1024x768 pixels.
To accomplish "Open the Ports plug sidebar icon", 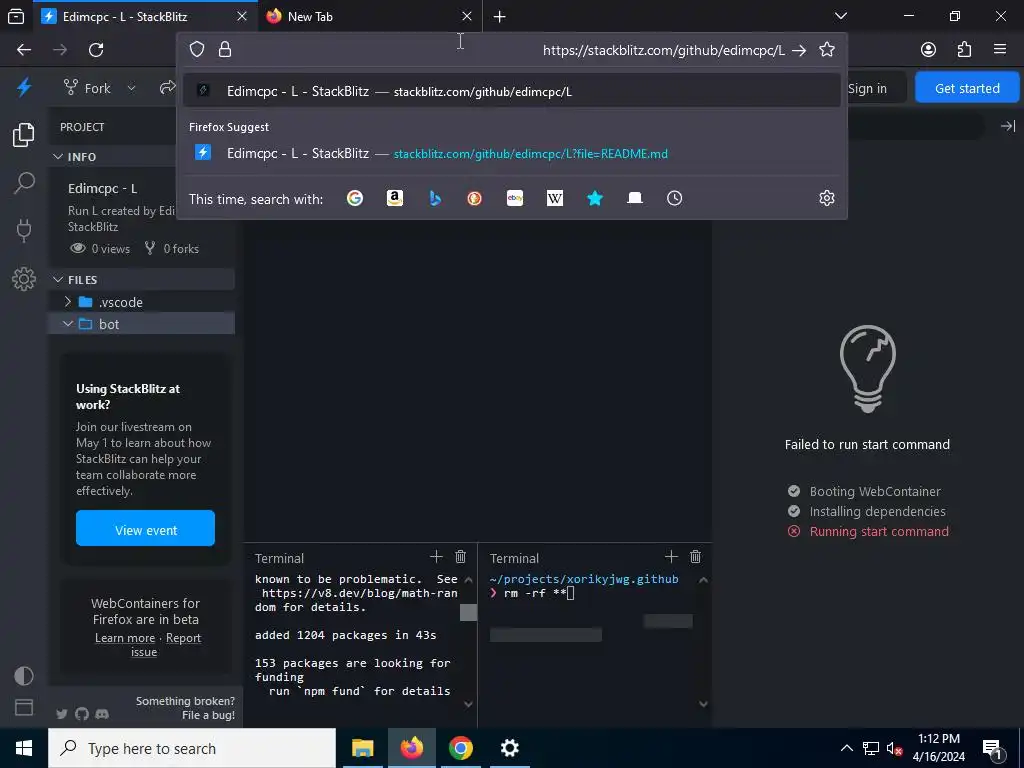I will click(24, 231).
